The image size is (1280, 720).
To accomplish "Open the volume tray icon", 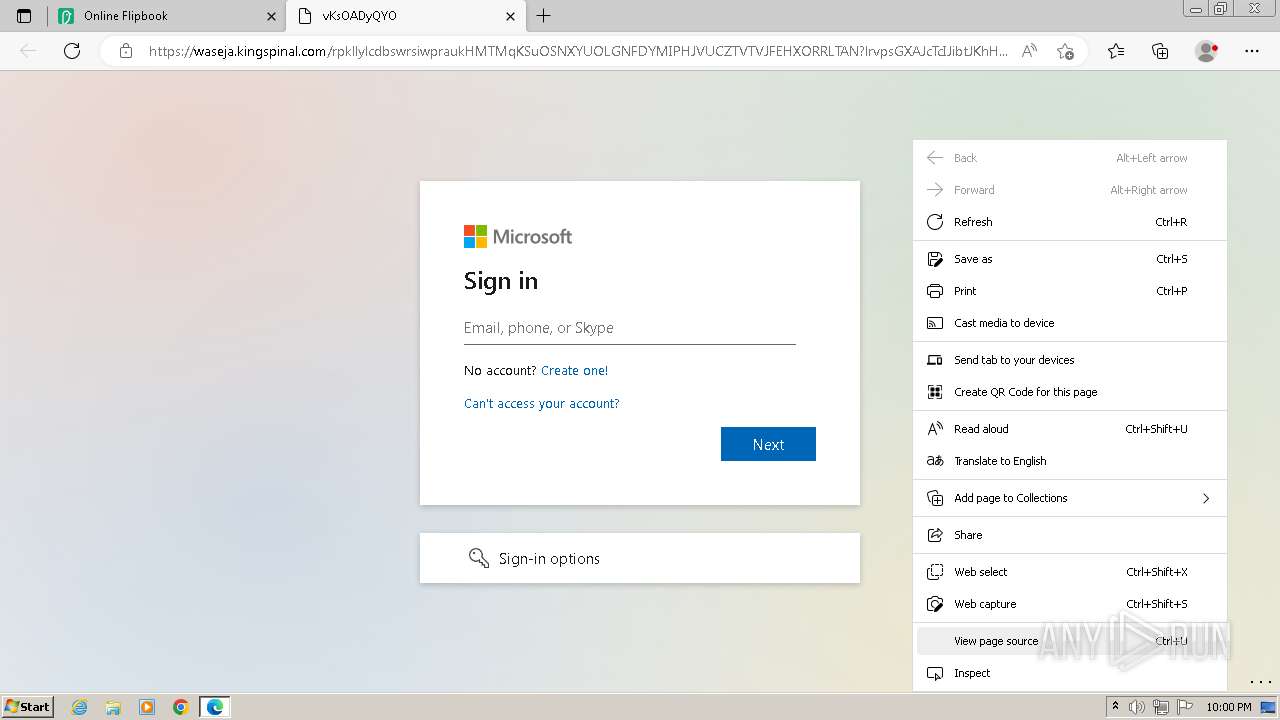I will (1138, 707).
